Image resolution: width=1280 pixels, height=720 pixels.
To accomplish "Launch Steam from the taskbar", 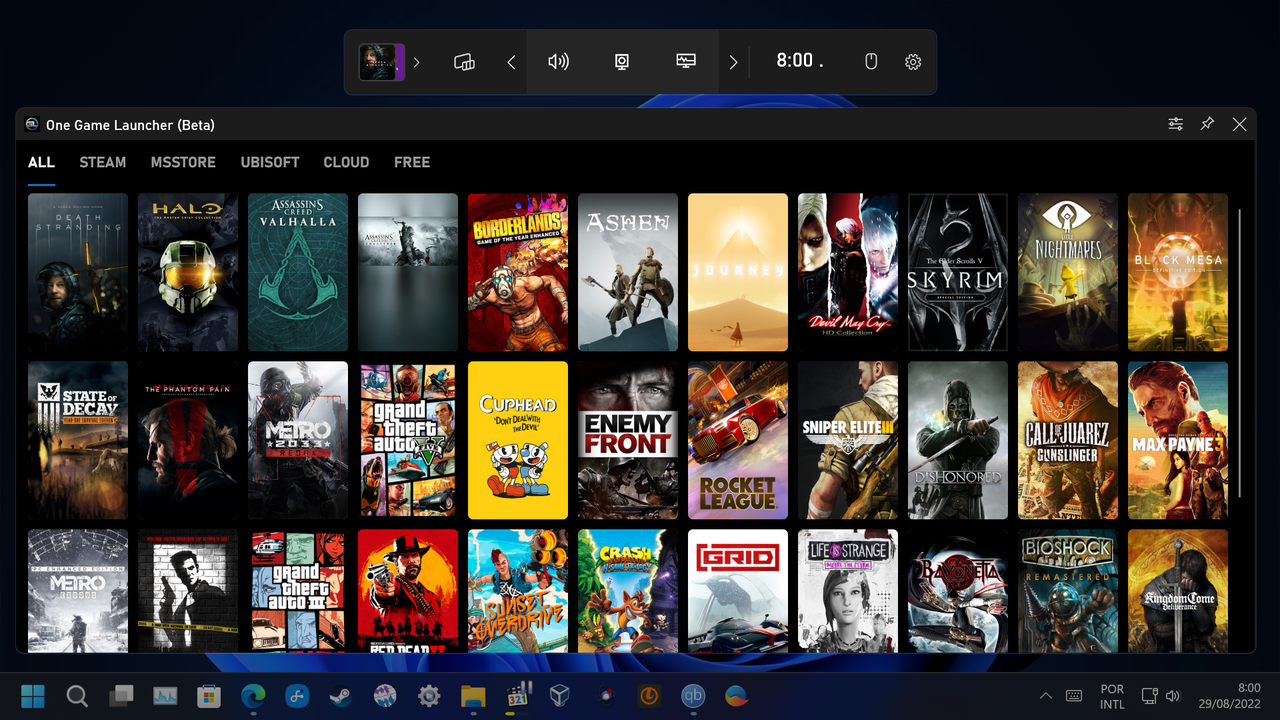I will pos(341,696).
